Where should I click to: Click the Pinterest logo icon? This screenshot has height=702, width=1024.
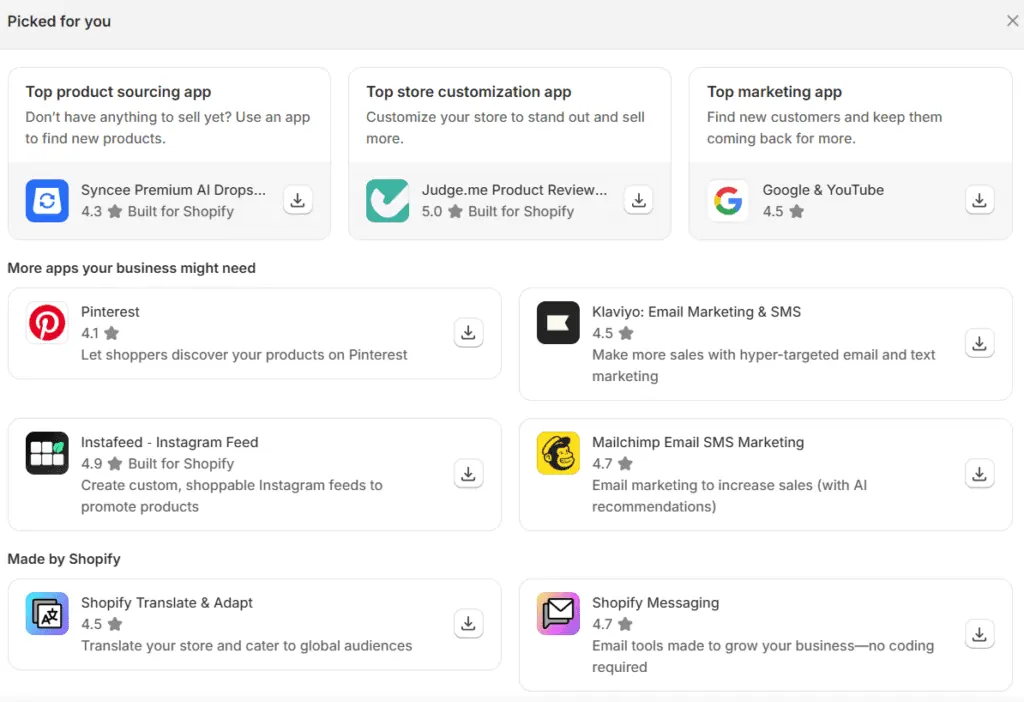[x=47, y=323]
